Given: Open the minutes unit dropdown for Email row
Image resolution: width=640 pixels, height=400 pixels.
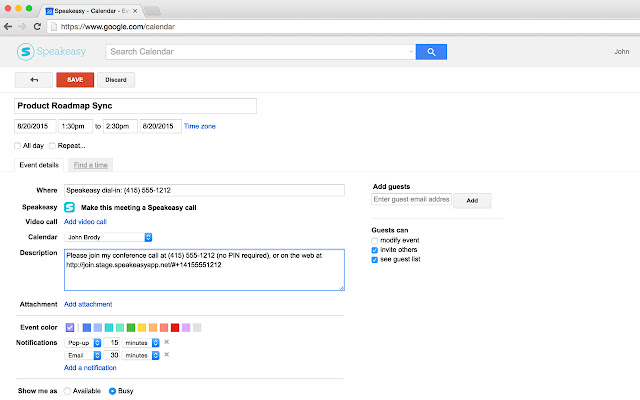Looking at the screenshot, I should [141, 356].
